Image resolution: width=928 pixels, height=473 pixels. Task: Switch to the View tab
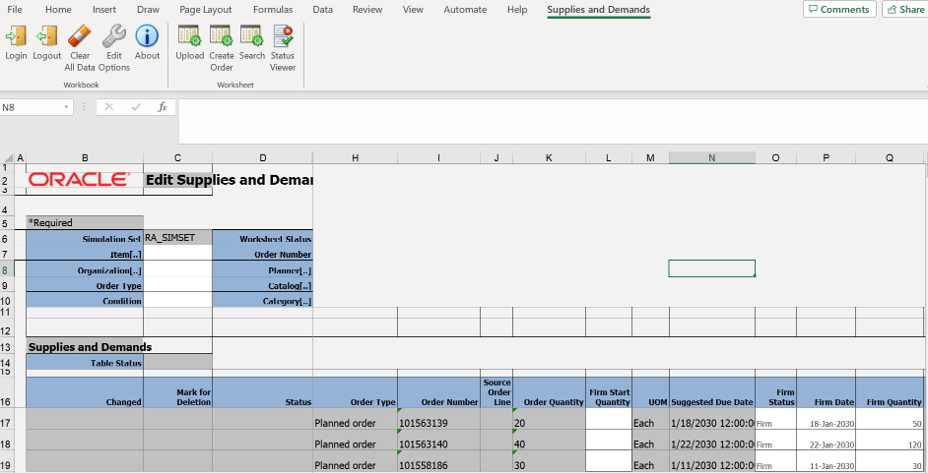[x=413, y=9]
